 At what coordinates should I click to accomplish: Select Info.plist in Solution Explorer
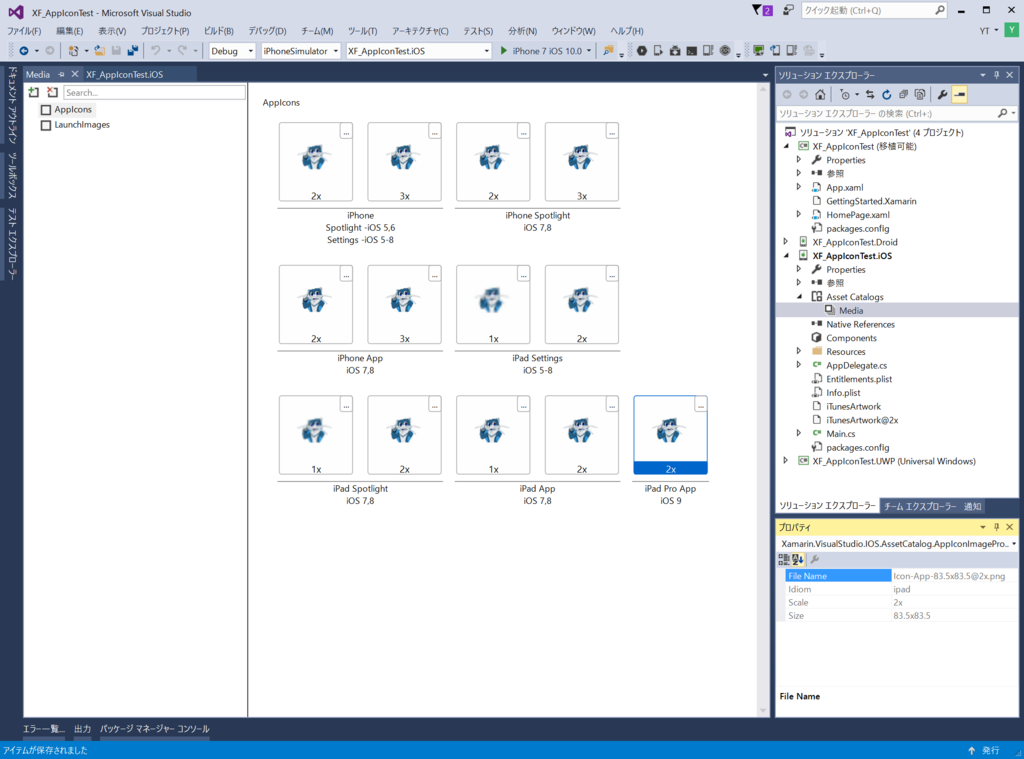coord(843,393)
